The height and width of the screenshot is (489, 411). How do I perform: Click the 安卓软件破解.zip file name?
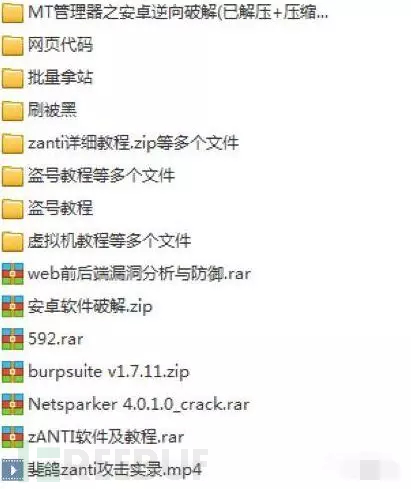(x=90, y=306)
